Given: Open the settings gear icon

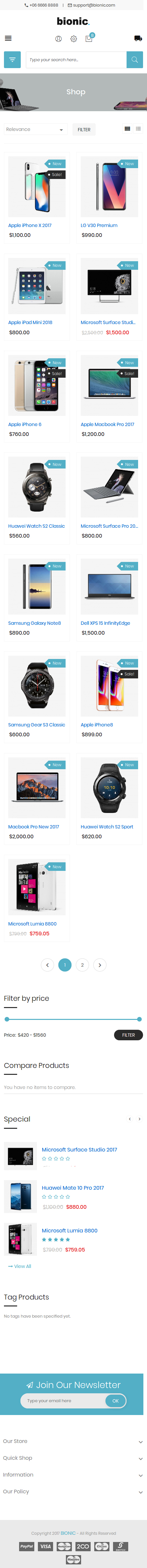Looking at the screenshot, I should 74,39.
